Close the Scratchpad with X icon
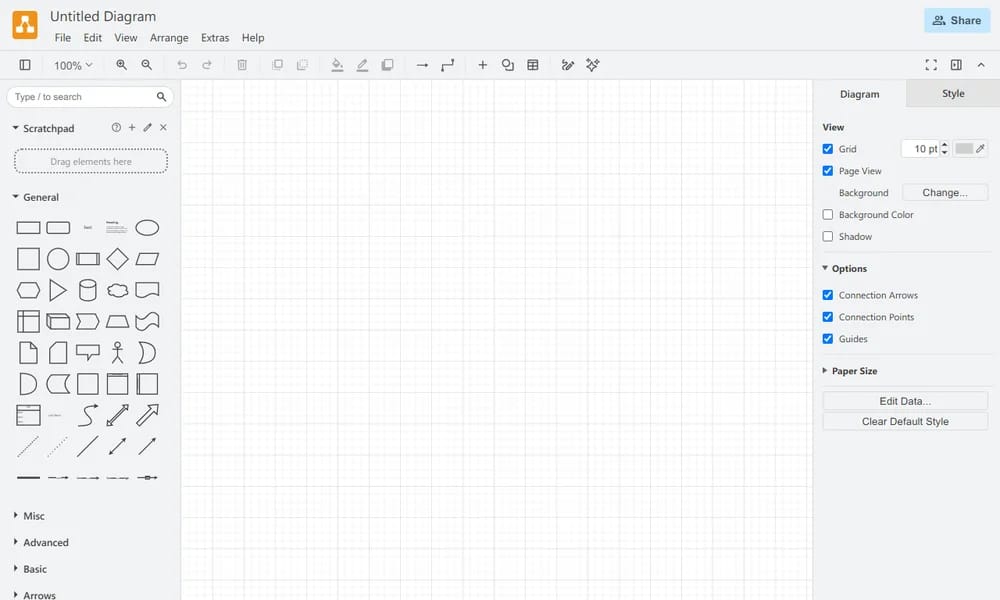The image size is (1000, 600). coord(163,128)
